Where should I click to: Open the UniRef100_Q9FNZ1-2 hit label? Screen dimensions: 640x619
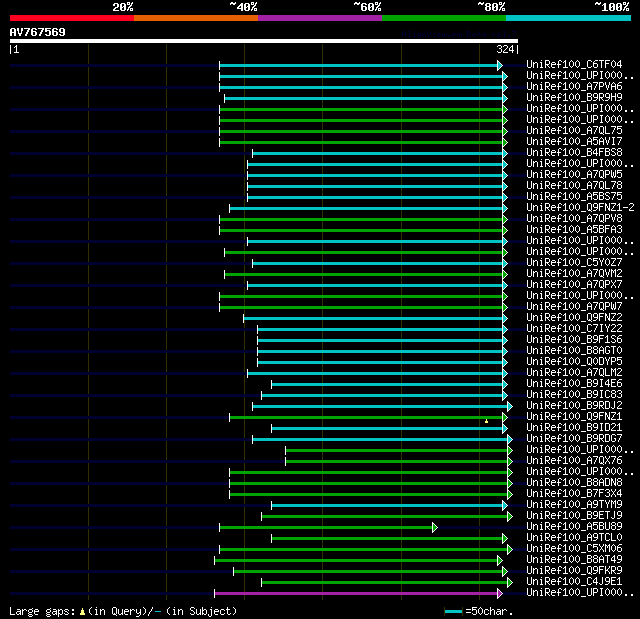click(x=578, y=208)
